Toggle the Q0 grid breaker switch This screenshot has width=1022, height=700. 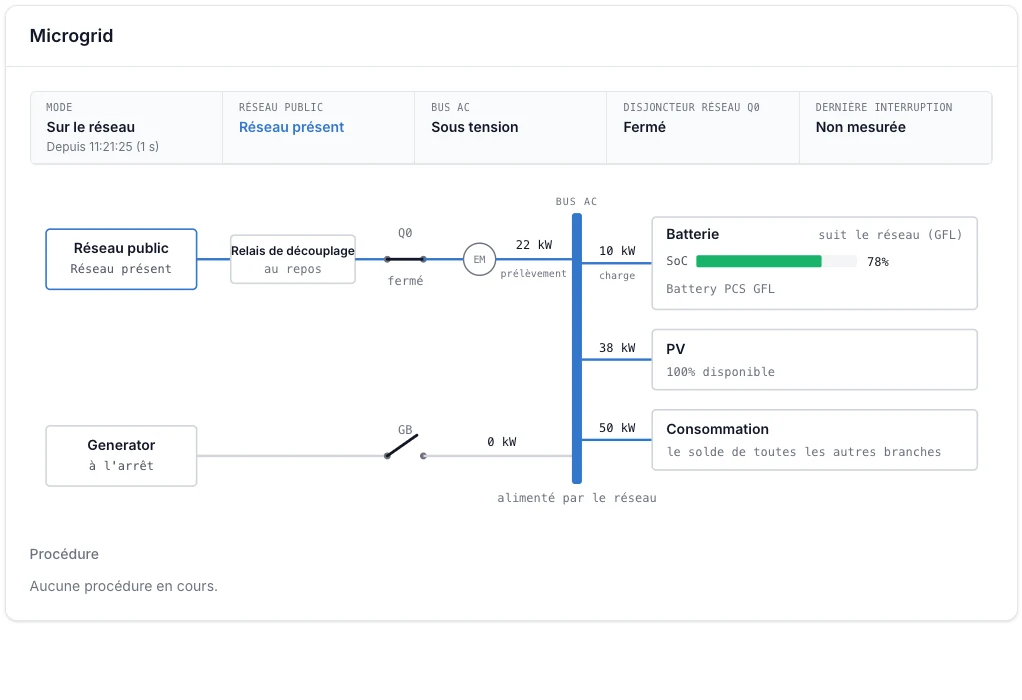click(x=405, y=259)
